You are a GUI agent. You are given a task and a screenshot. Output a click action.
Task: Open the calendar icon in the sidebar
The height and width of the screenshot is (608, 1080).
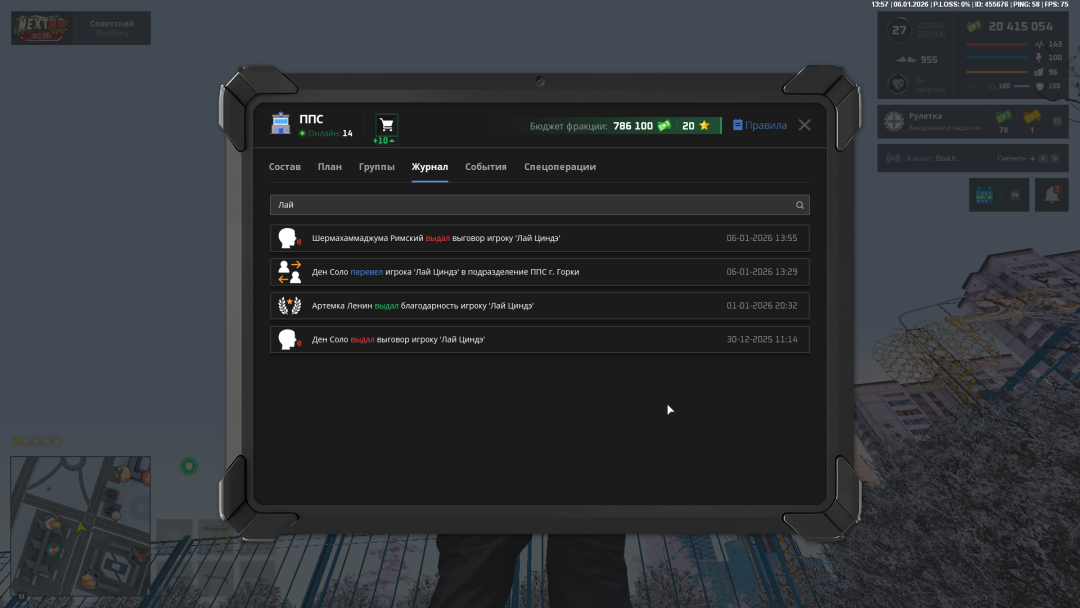coord(985,194)
